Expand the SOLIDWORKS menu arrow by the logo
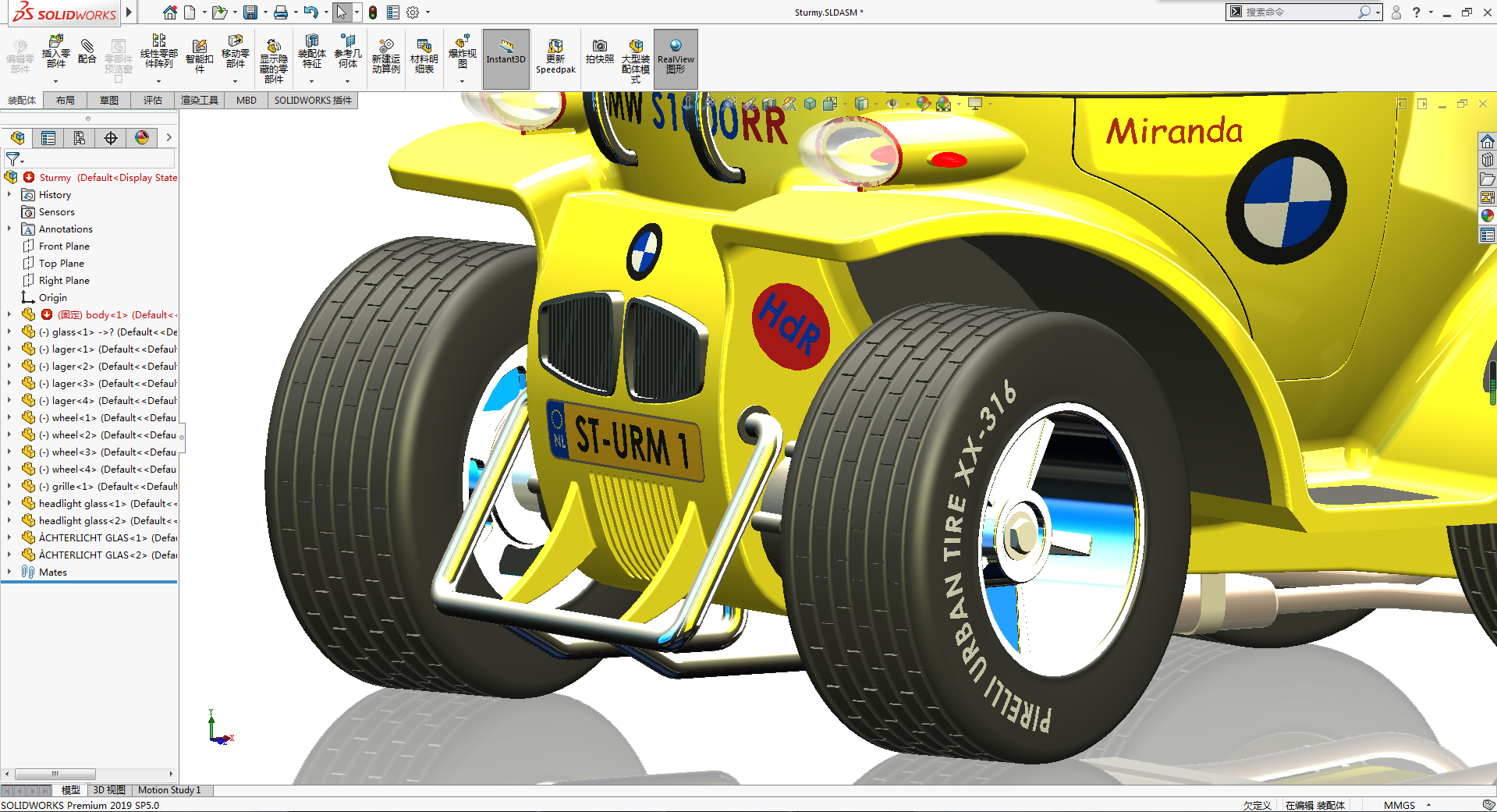The width and height of the screenshot is (1497, 812). 129,12
